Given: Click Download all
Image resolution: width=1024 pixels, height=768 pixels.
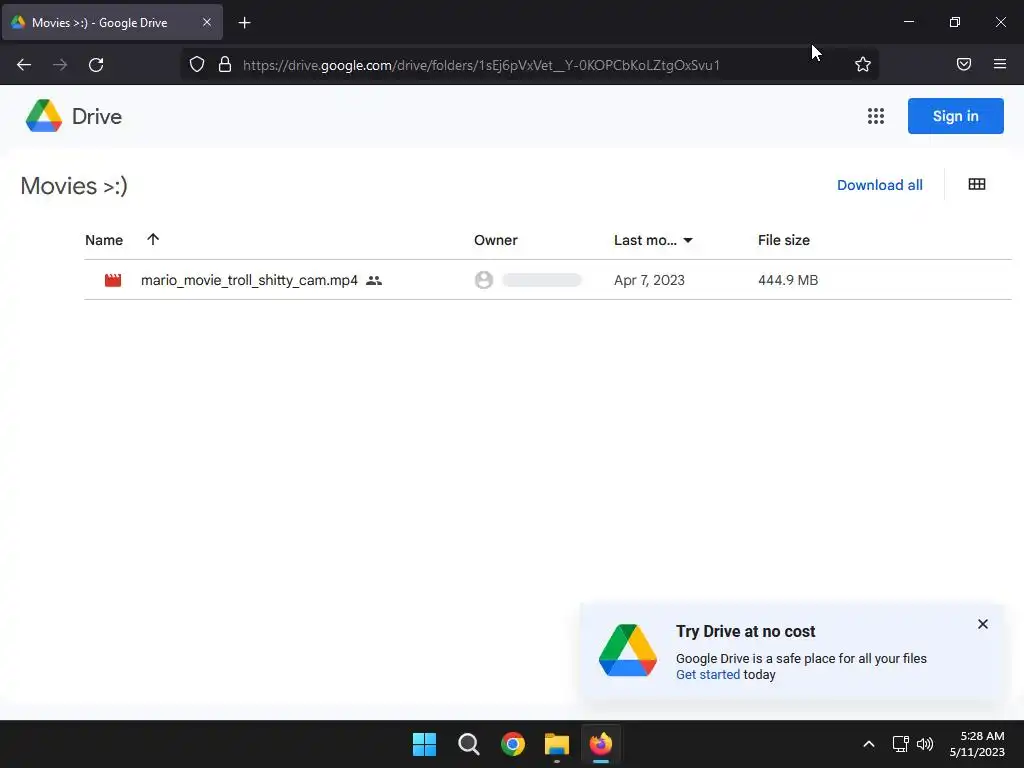Looking at the screenshot, I should click(880, 185).
